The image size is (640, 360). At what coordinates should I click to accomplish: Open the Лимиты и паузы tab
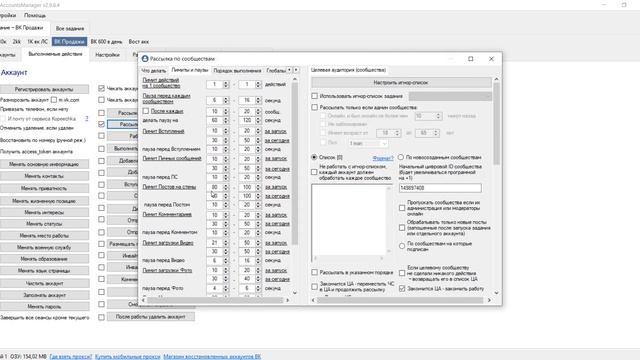pos(190,70)
